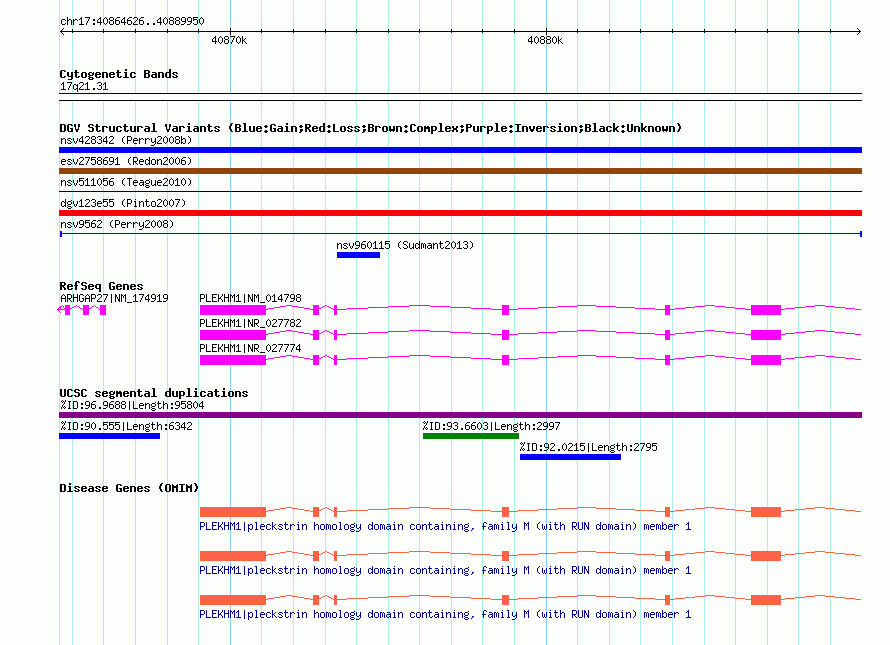The width and height of the screenshot is (890, 645).
Task: Select the nsv960115 short blue variant bar
Action: click(358, 255)
